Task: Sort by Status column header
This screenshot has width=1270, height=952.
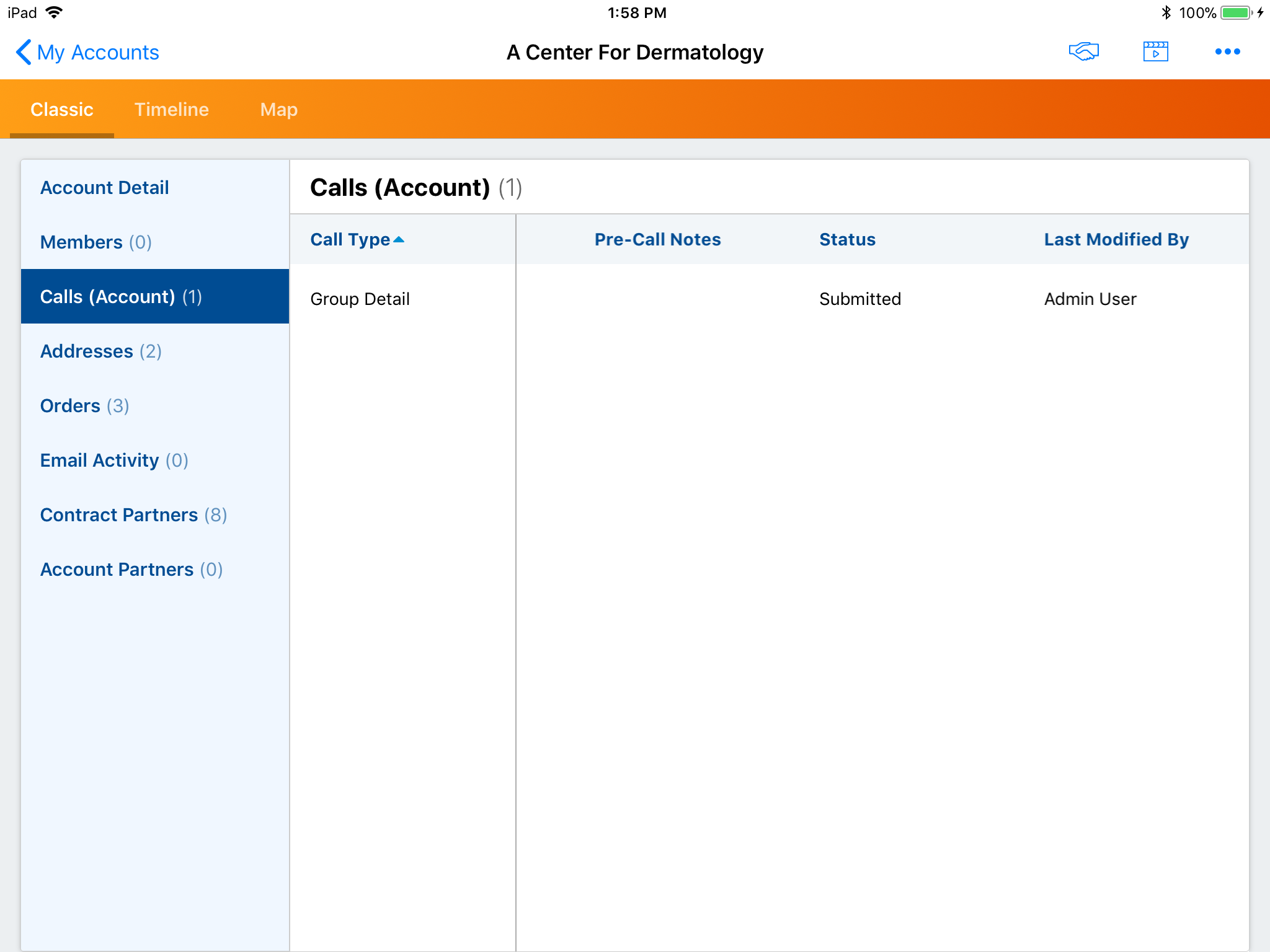Action: [x=847, y=240]
